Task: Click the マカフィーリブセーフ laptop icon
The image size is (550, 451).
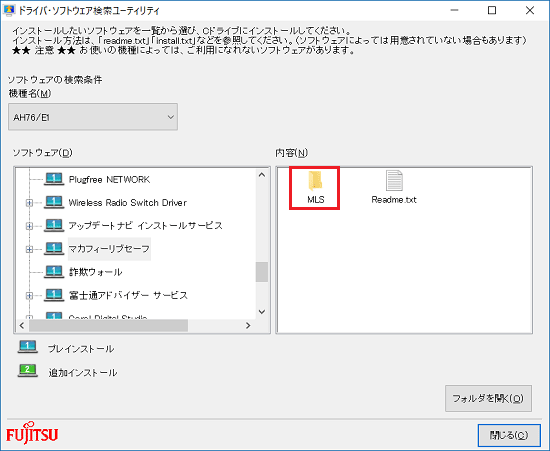Action: pos(54,249)
